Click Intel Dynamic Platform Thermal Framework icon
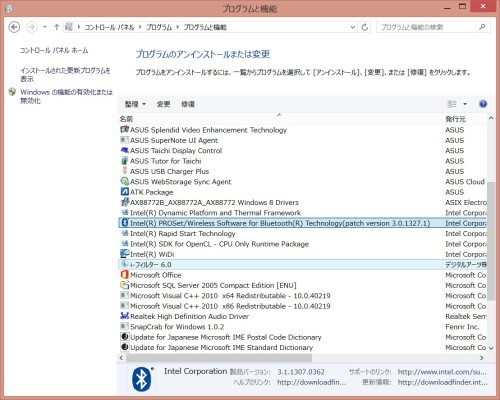Viewport: 500px width, 400px height. click(124, 212)
